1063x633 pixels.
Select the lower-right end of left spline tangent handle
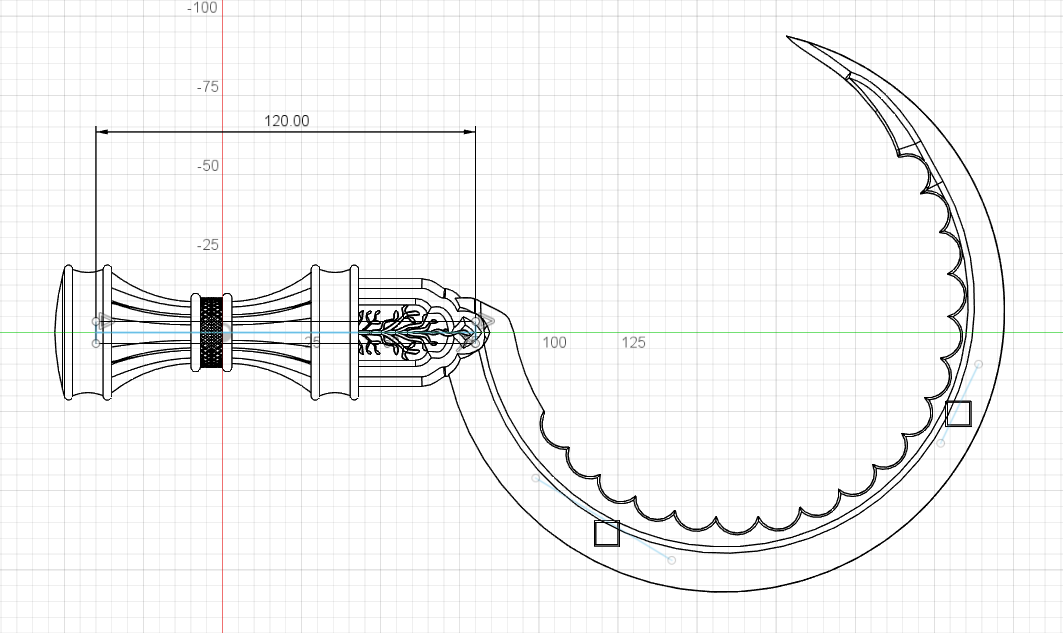click(x=671, y=560)
